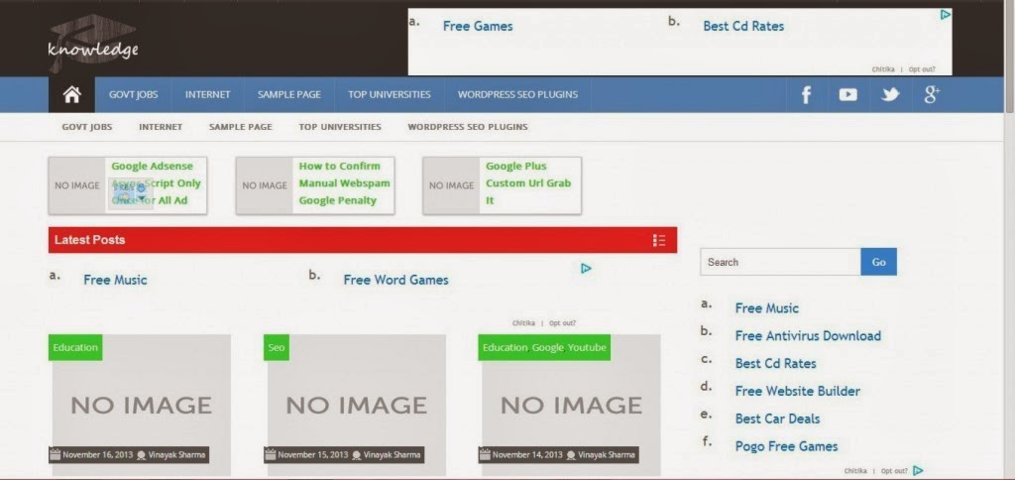Click Opt out? at sidebar ad bottom
Viewport: 1015px width, 480px height.
[x=894, y=471]
